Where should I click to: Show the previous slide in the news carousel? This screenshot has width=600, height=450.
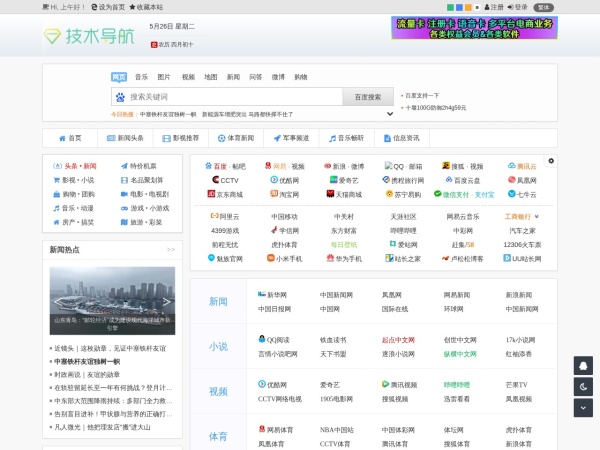pos(58,301)
